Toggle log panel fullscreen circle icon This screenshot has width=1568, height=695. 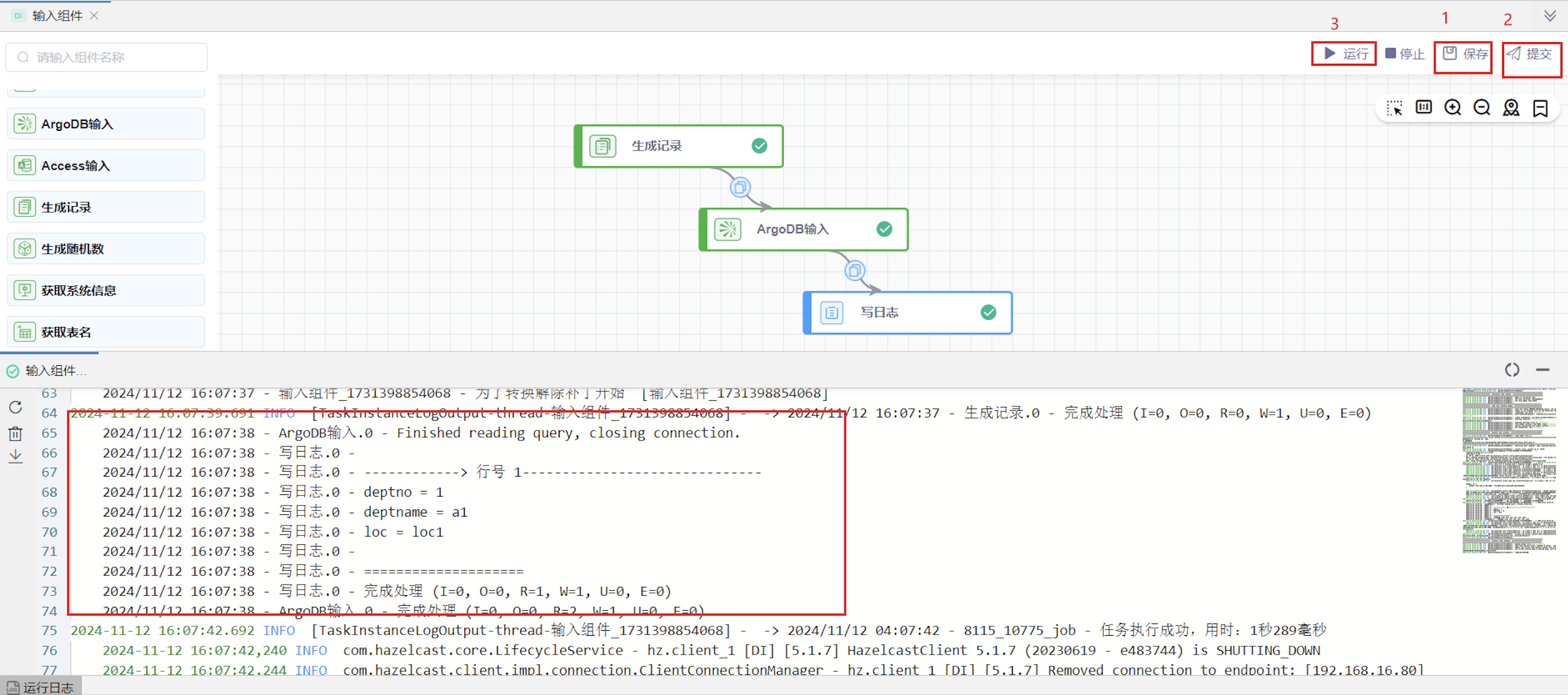tap(1511, 370)
